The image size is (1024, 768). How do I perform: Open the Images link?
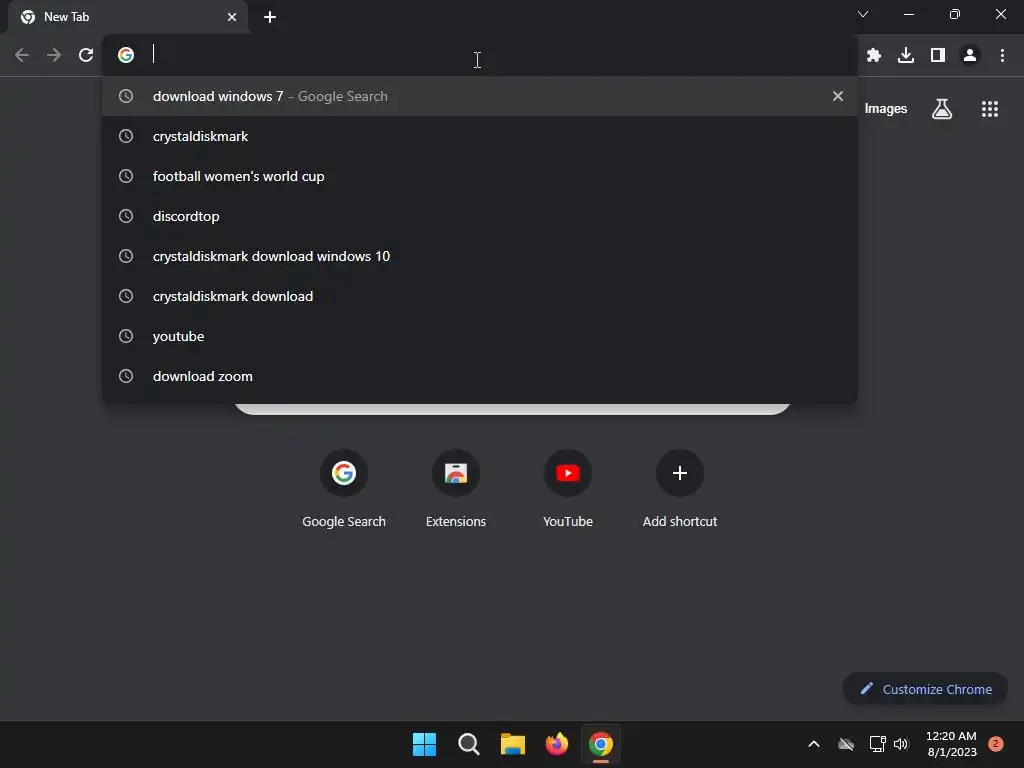pos(886,108)
